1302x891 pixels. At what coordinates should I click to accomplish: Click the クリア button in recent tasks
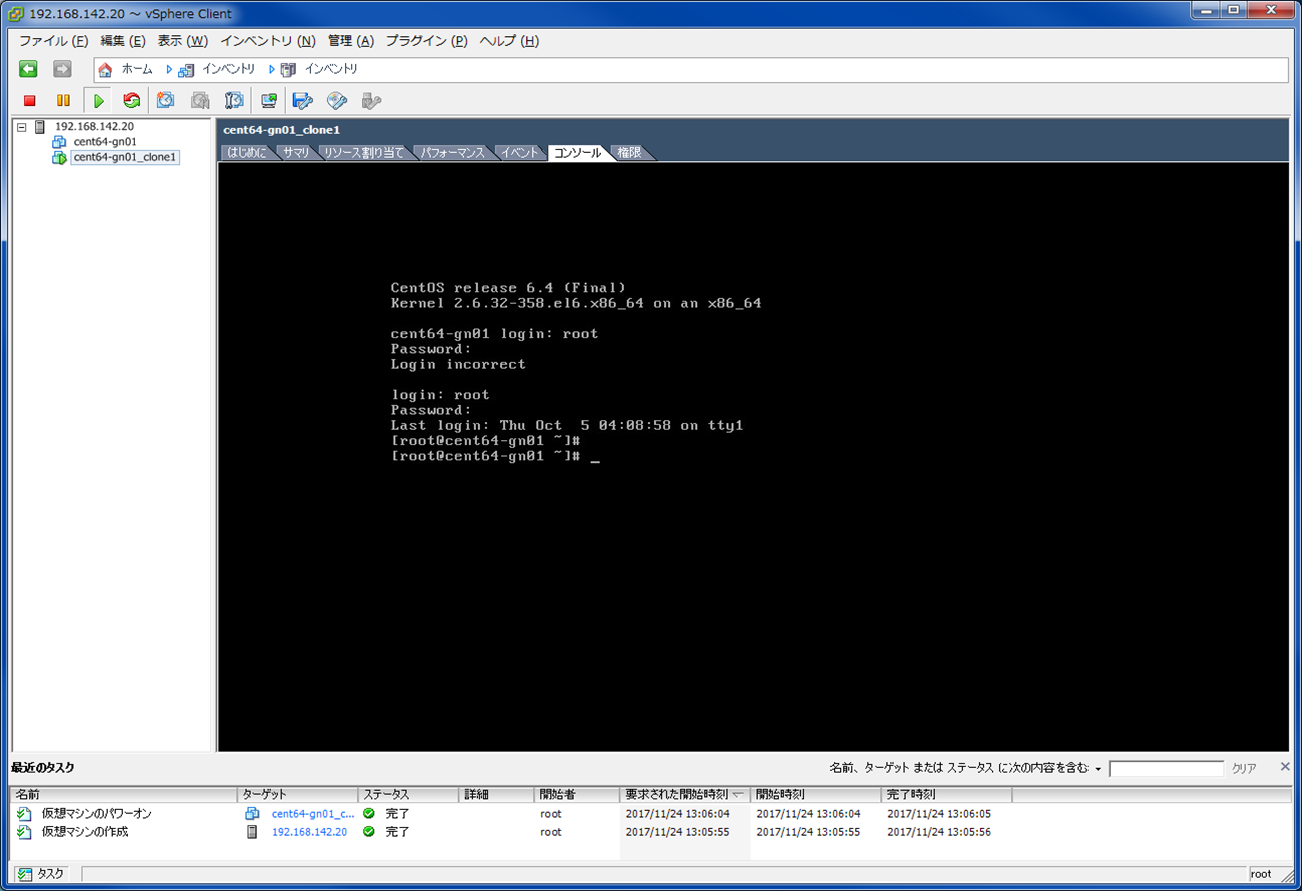pyautogui.click(x=1244, y=768)
